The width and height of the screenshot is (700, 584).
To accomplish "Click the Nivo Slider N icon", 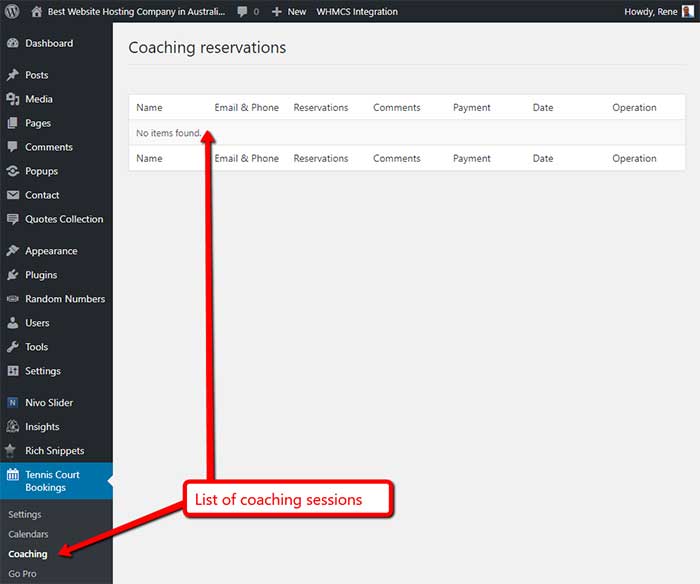I will 13,403.
